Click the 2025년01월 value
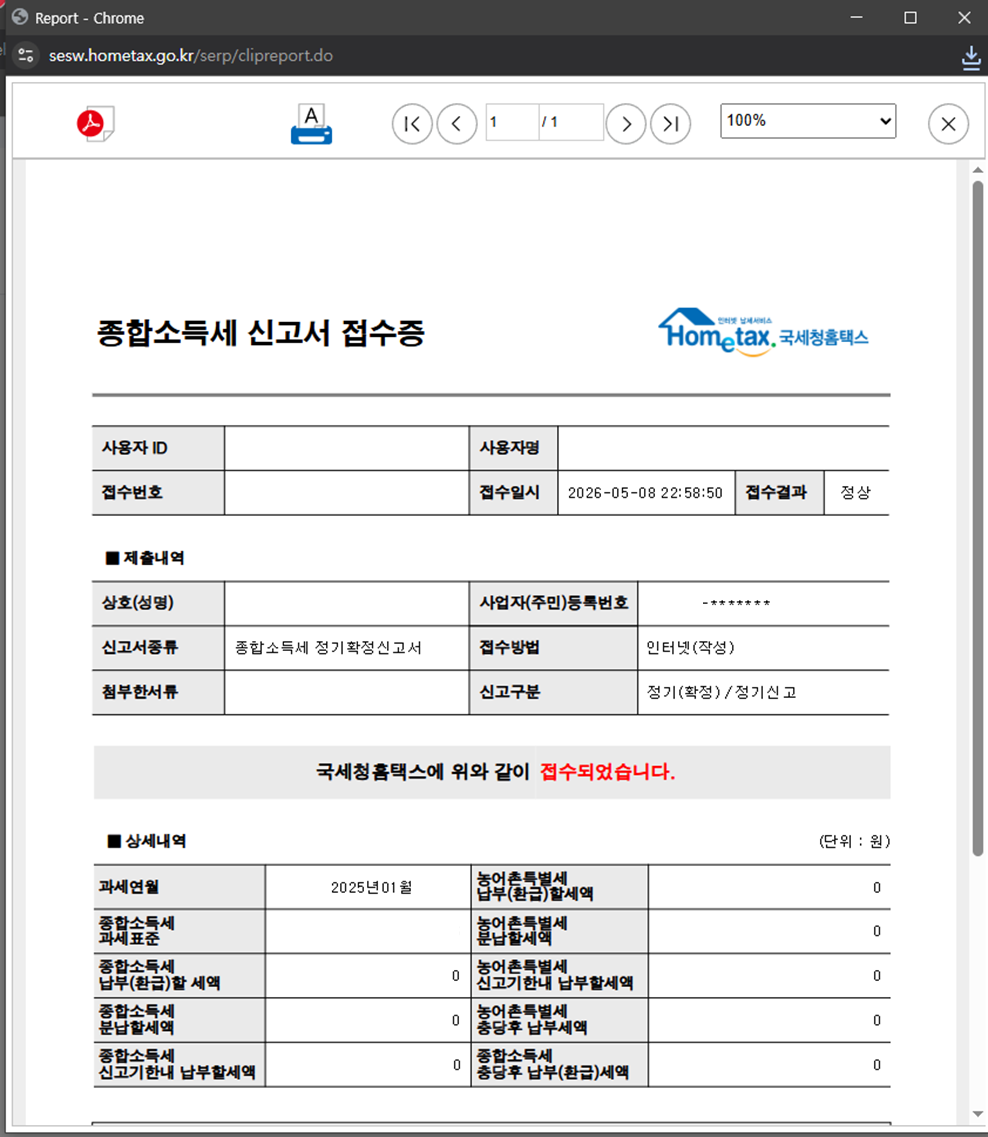 point(372,888)
